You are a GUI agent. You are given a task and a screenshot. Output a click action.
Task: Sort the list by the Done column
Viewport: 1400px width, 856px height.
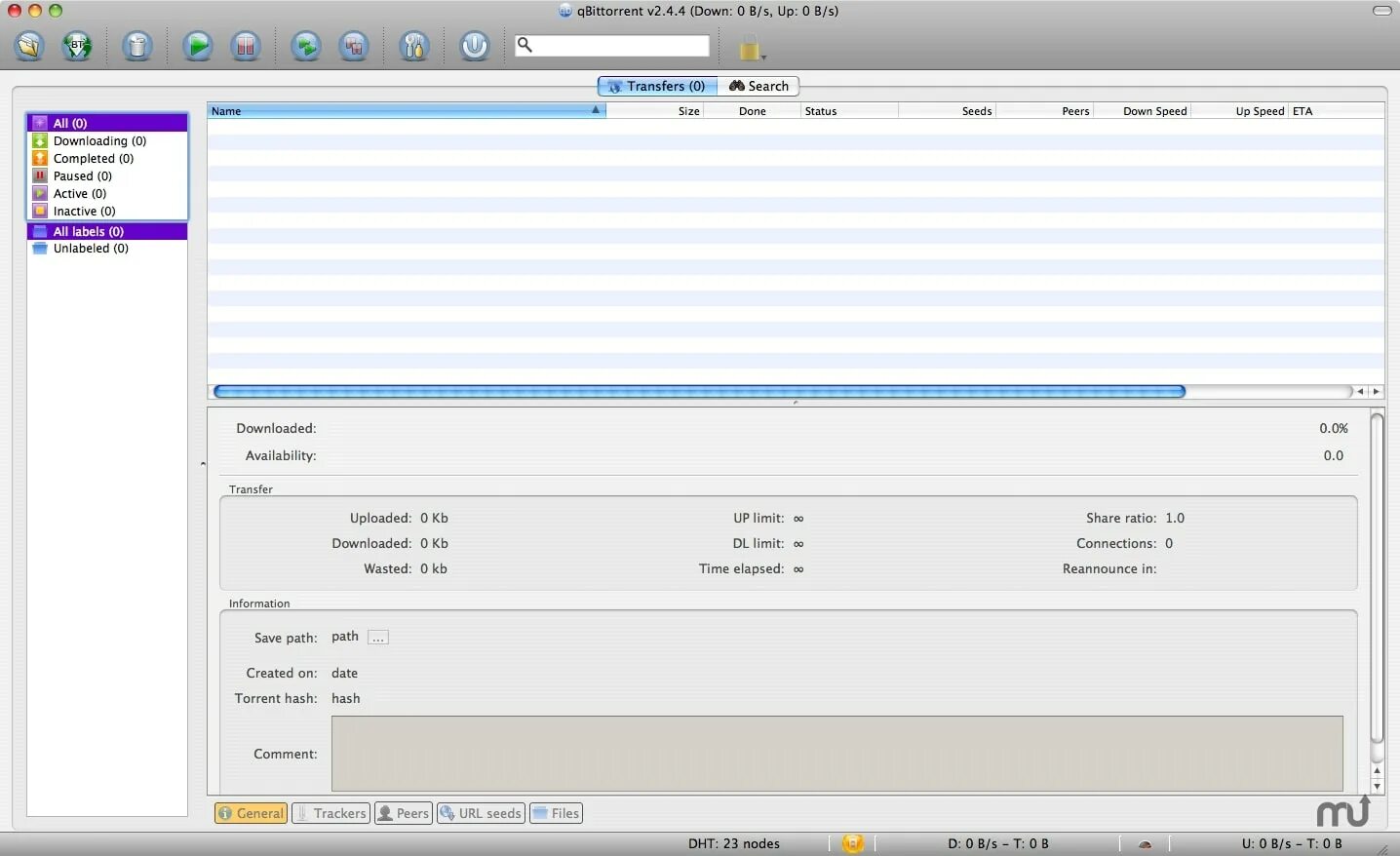point(753,111)
